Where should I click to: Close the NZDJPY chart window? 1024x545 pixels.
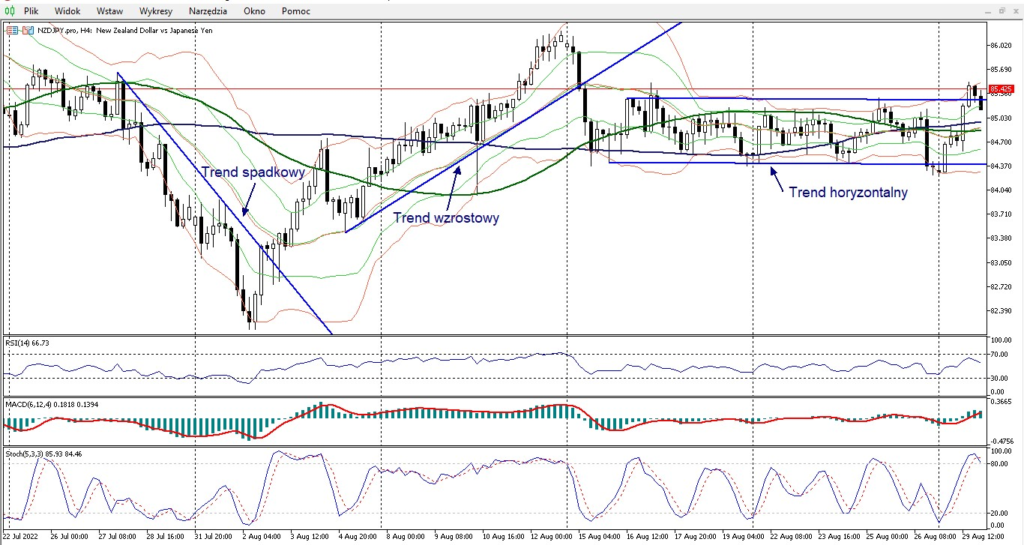(1014, 11)
